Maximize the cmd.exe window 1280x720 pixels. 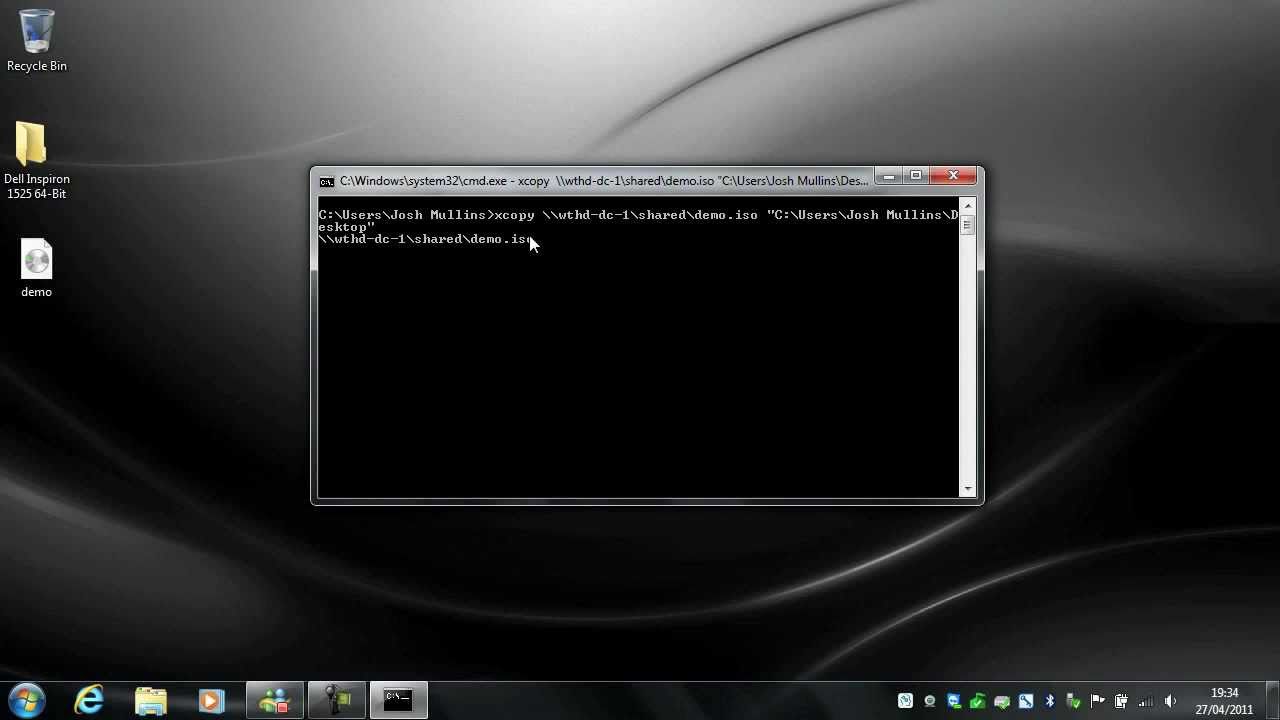(x=915, y=176)
